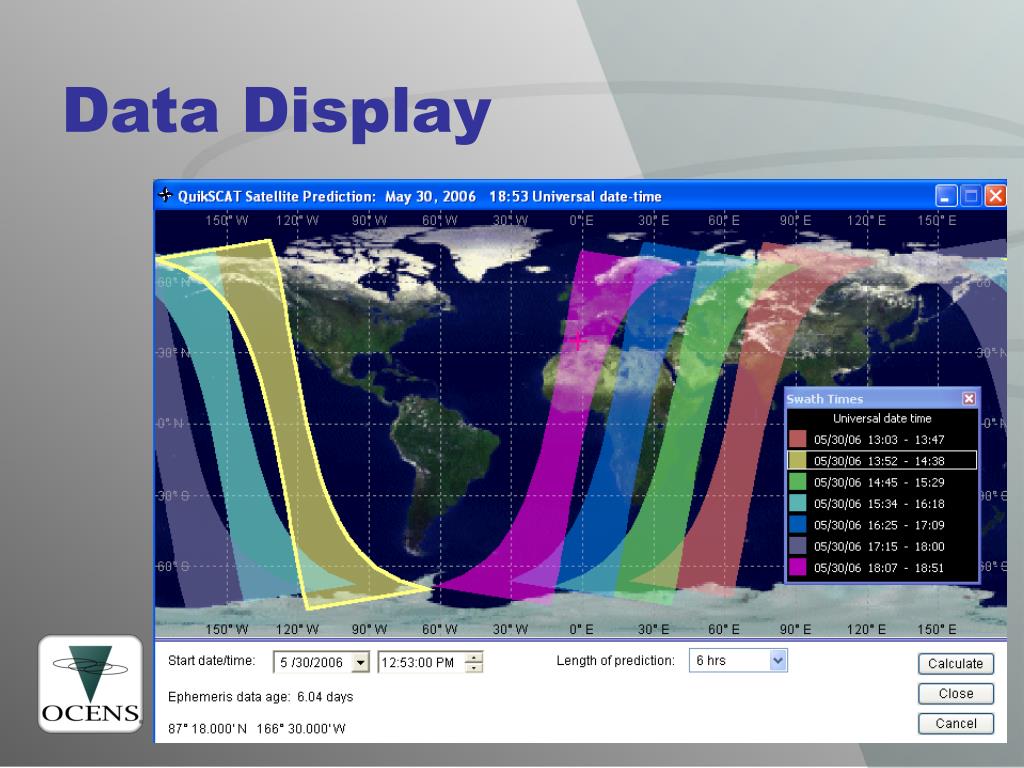Click the Close button under Calculate
Image resolution: width=1024 pixels, height=768 pixels.
955,694
